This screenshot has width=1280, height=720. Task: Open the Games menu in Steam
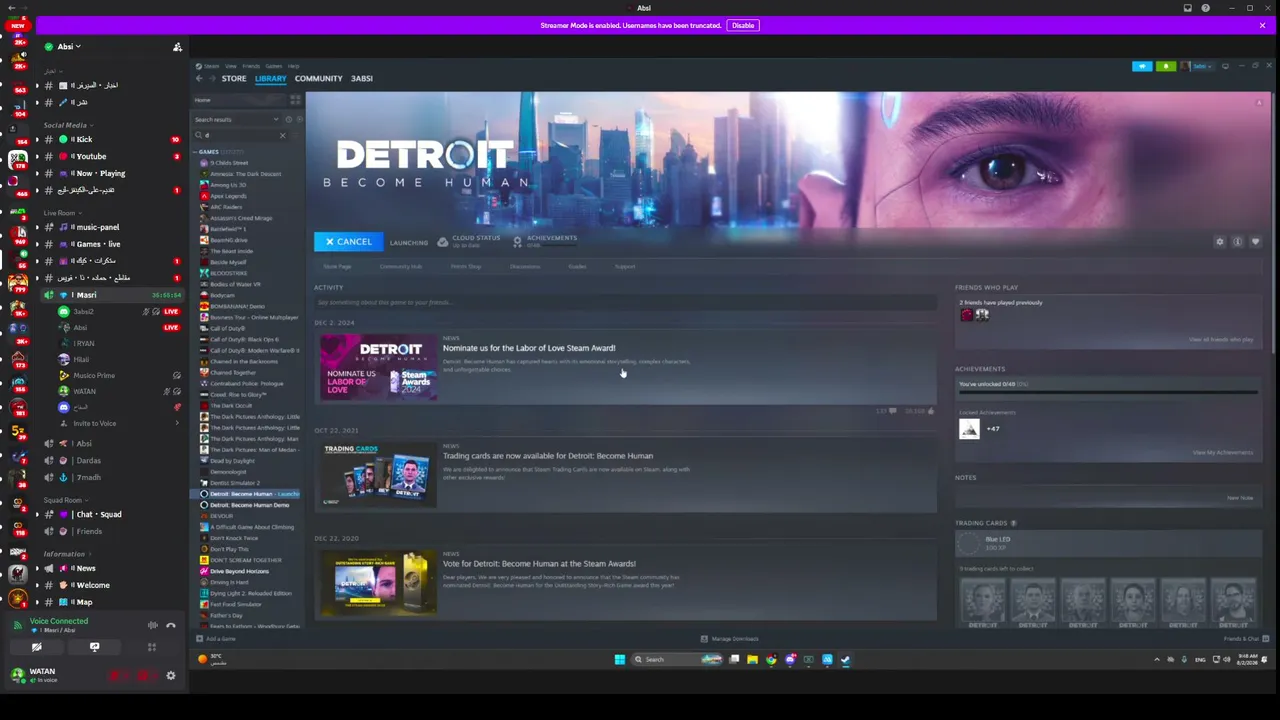pos(273,66)
